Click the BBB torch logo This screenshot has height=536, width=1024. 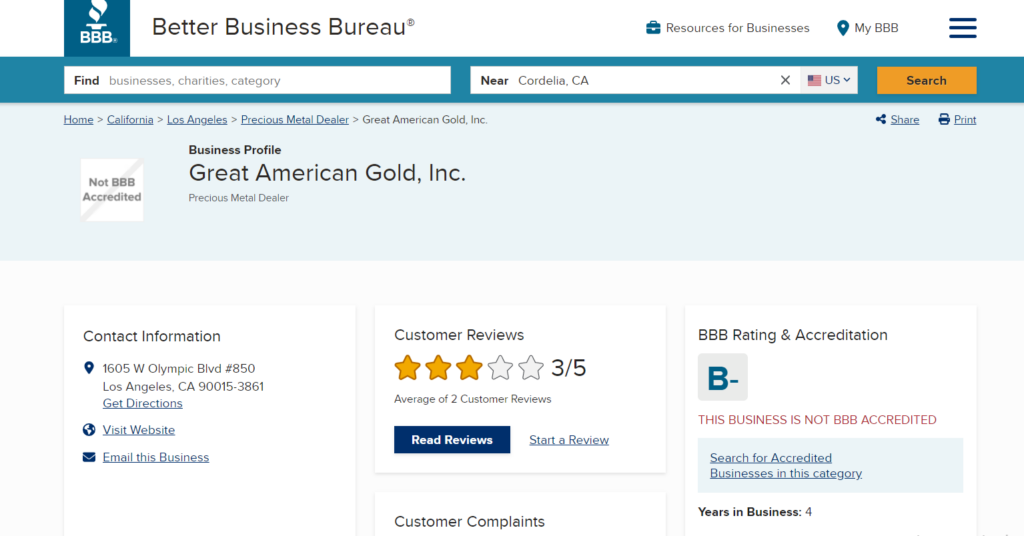click(x=97, y=27)
